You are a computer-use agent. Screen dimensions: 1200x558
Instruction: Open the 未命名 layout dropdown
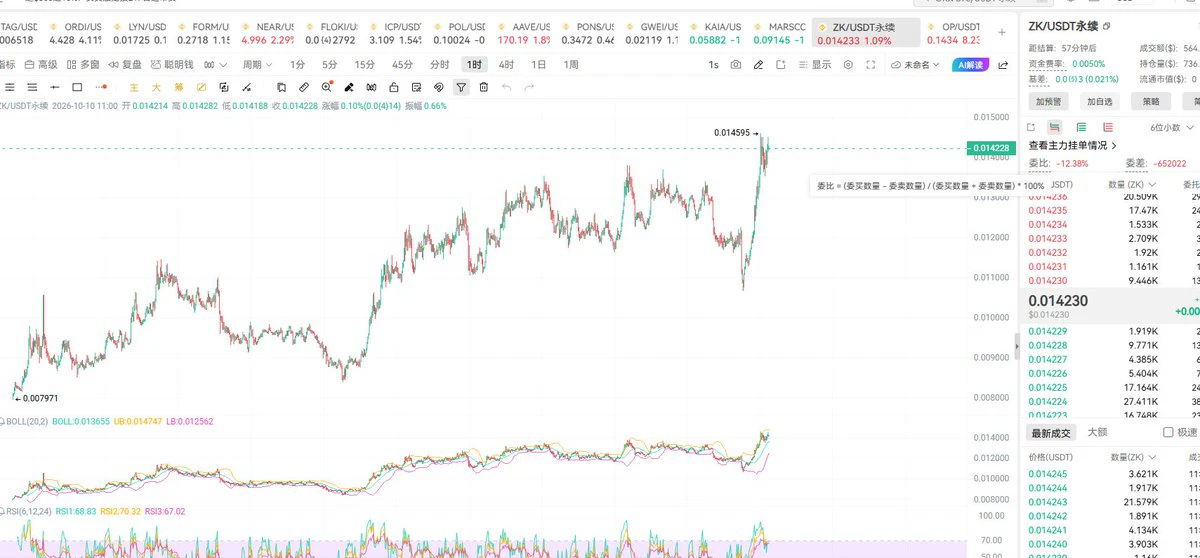pyautogui.click(x=914, y=65)
